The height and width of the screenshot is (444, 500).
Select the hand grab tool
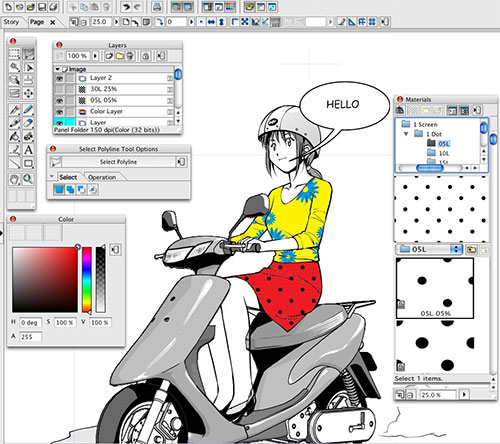point(14,179)
